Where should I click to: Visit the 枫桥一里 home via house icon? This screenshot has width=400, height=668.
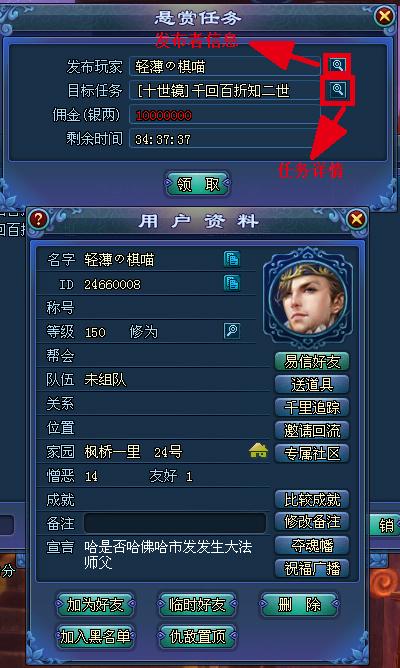(x=259, y=451)
